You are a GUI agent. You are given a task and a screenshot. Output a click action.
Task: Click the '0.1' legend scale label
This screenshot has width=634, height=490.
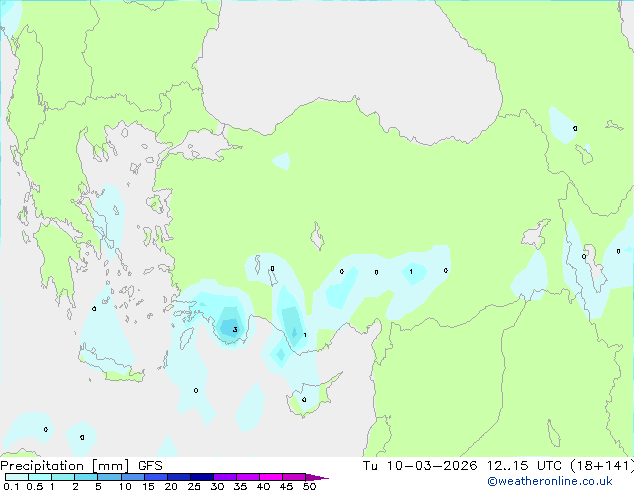pos(11,486)
